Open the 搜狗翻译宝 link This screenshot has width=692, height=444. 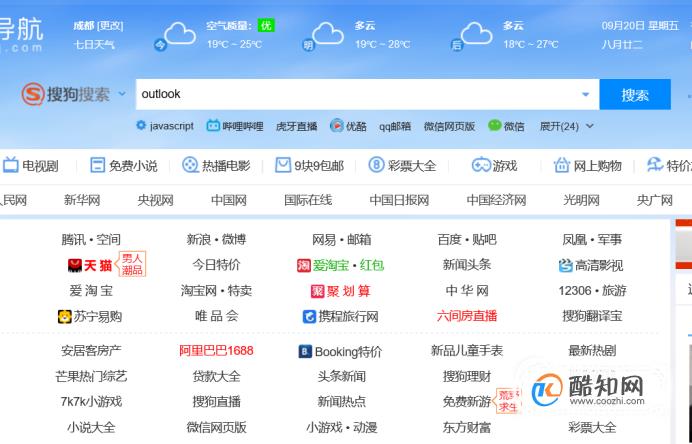(592, 316)
